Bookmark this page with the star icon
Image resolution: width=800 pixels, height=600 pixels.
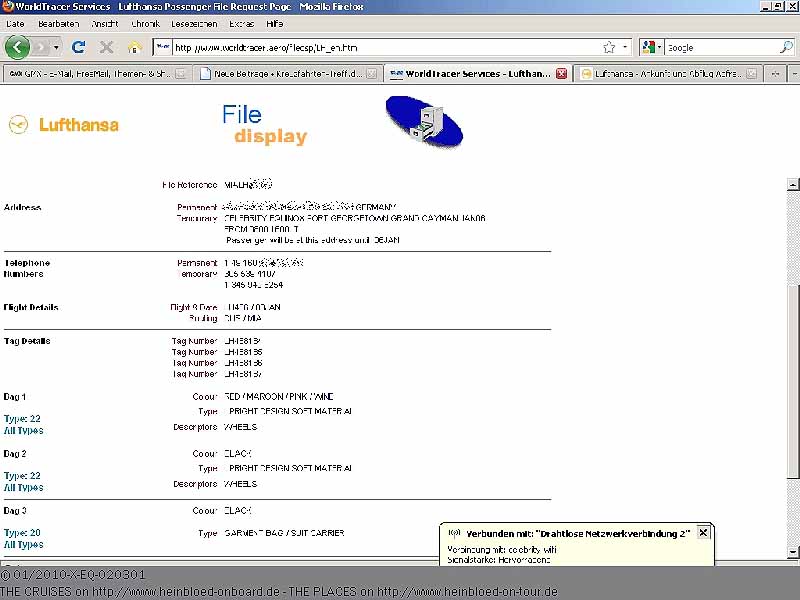point(609,47)
